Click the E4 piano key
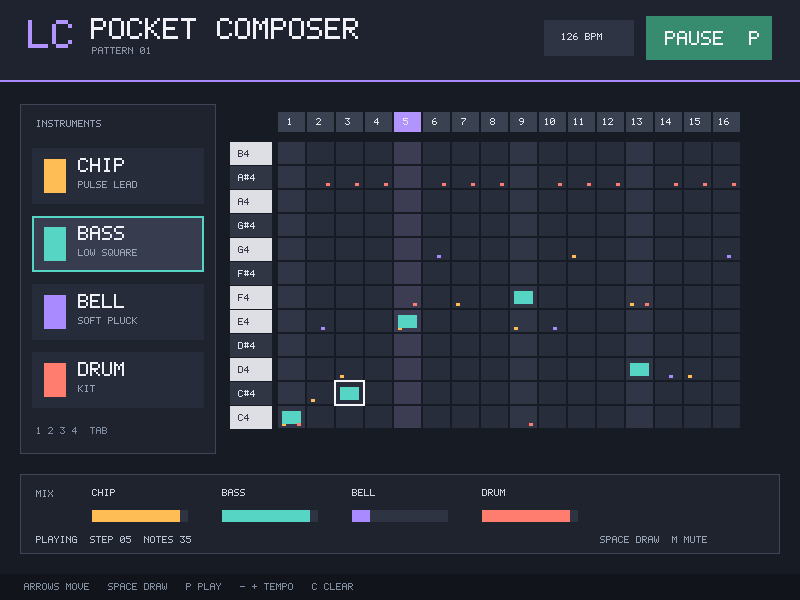The height and width of the screenshot is (600, 800). (x=251, y=321)
